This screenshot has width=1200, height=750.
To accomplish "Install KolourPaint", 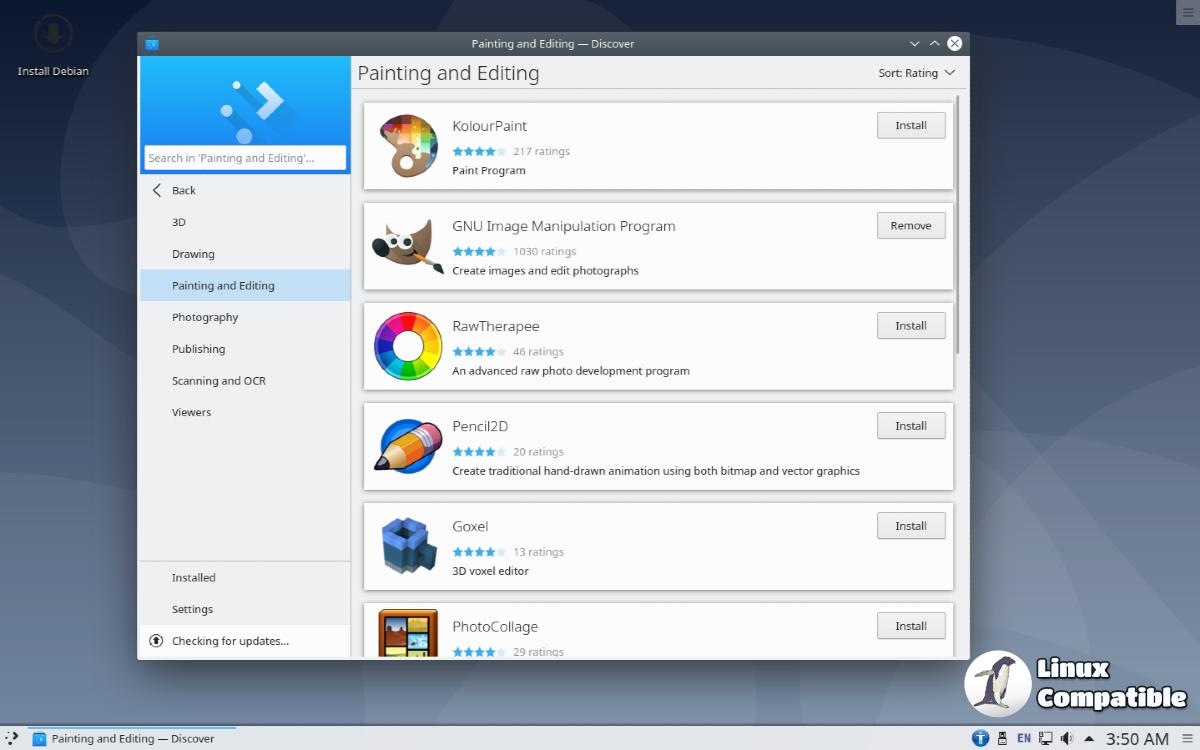I will 910,126.
